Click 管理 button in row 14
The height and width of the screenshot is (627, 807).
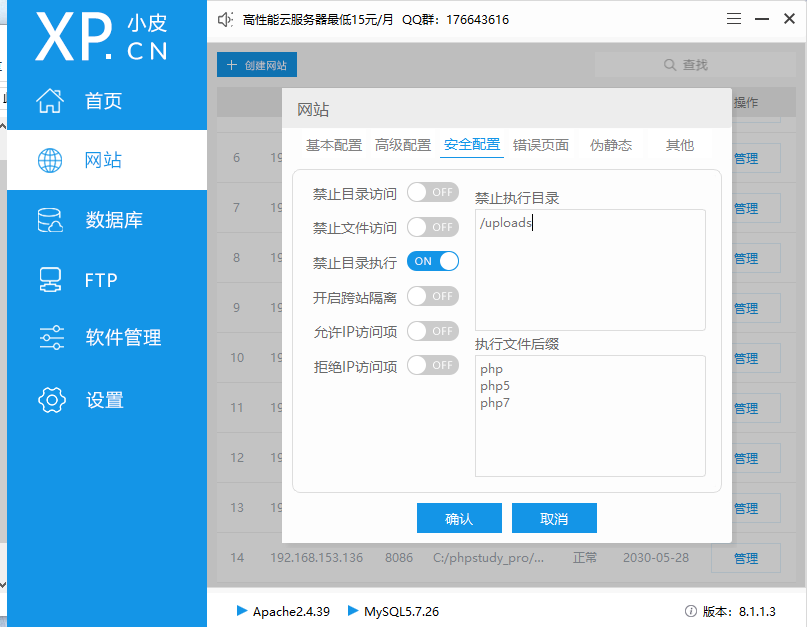pos(745,558)
